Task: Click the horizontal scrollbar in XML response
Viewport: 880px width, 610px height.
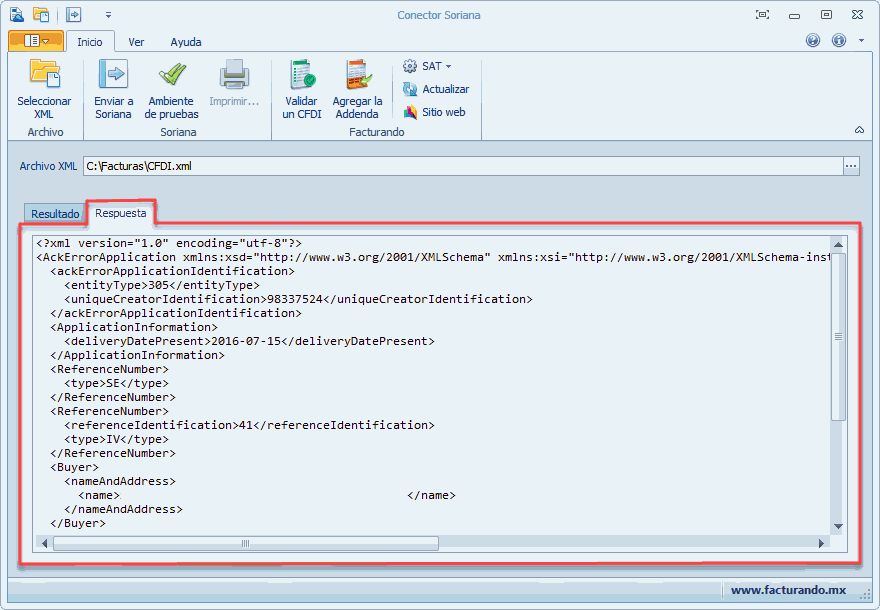Action: click(245, 543)
